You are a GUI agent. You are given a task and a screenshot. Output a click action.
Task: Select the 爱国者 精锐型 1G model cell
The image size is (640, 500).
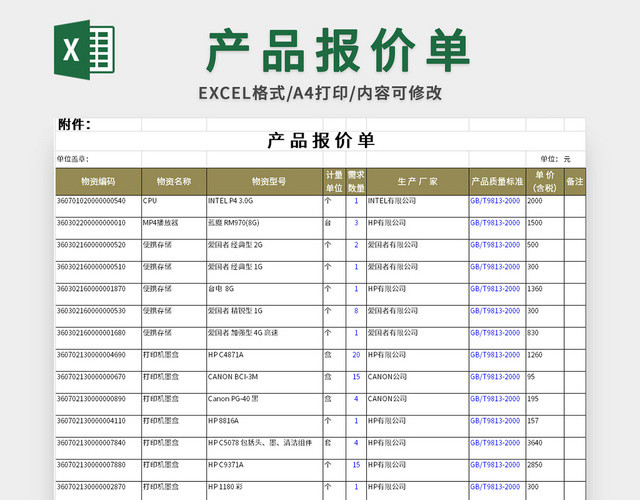[264, 316]
